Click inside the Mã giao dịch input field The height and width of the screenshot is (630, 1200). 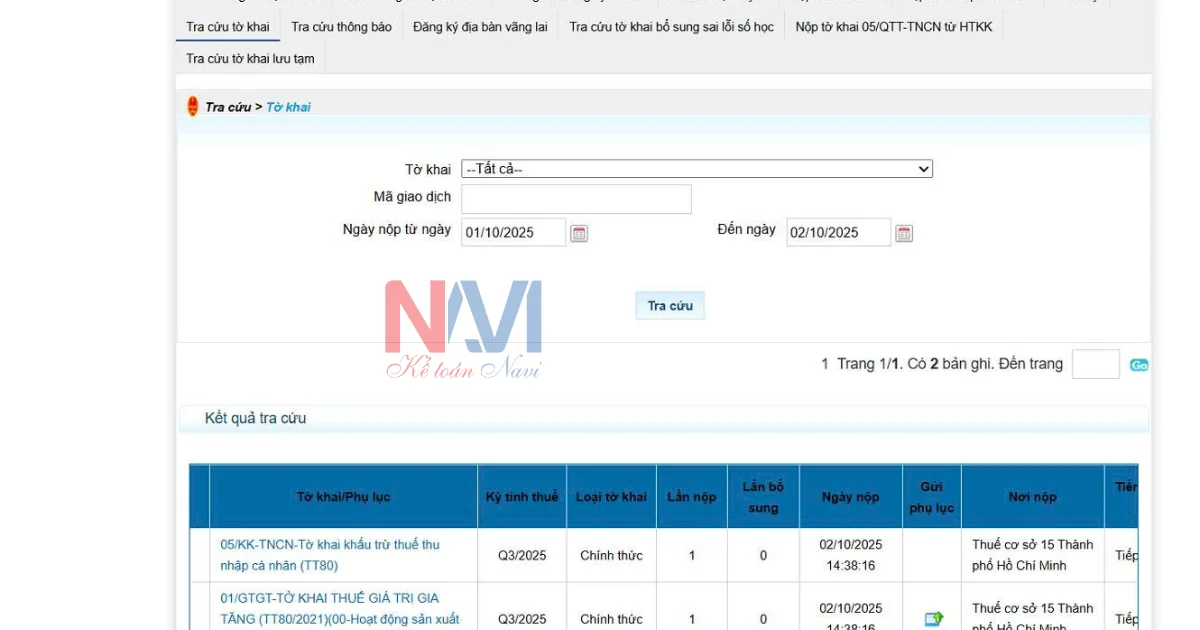pos(575,199)
